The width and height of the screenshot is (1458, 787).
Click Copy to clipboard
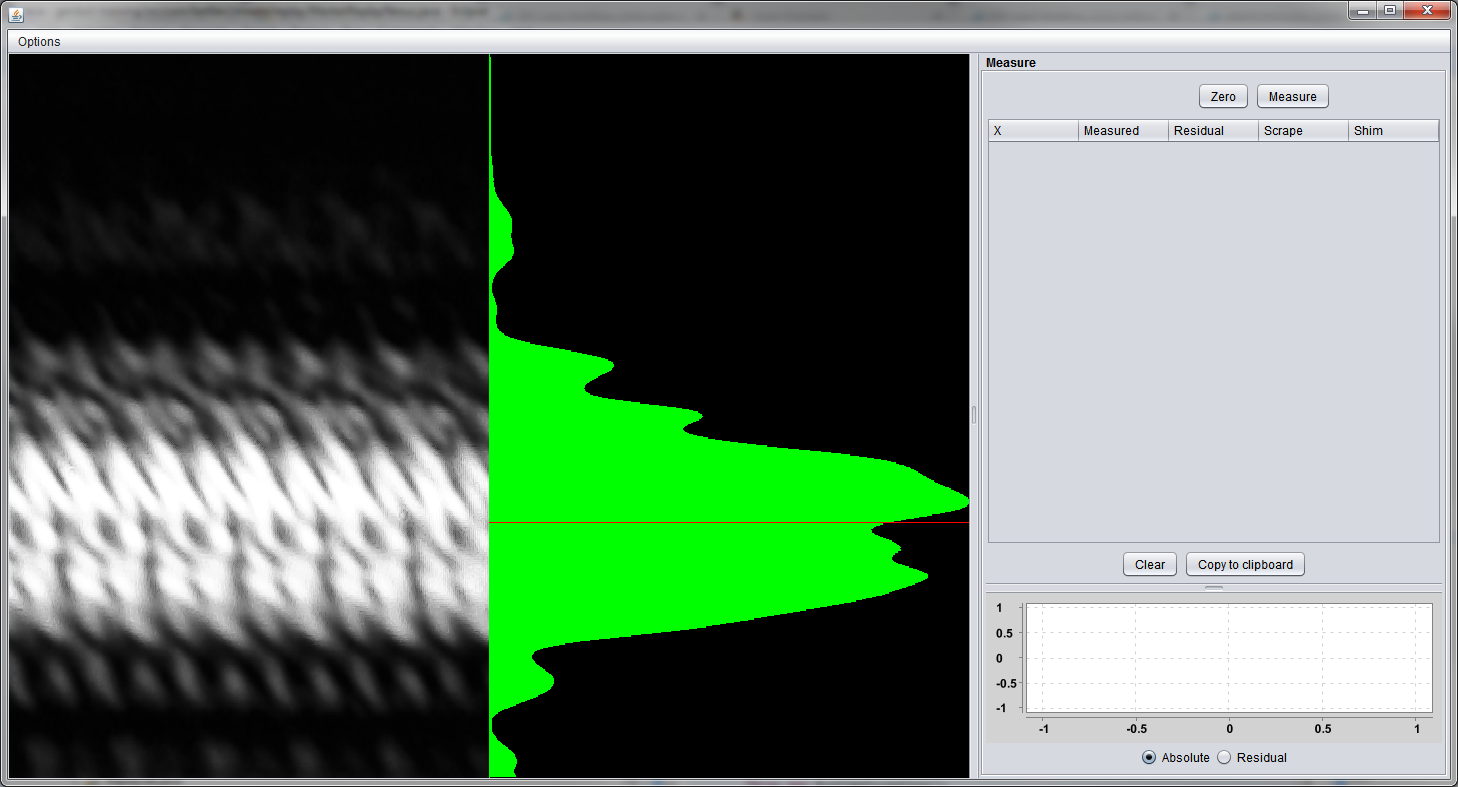(x=1244, y=565)
